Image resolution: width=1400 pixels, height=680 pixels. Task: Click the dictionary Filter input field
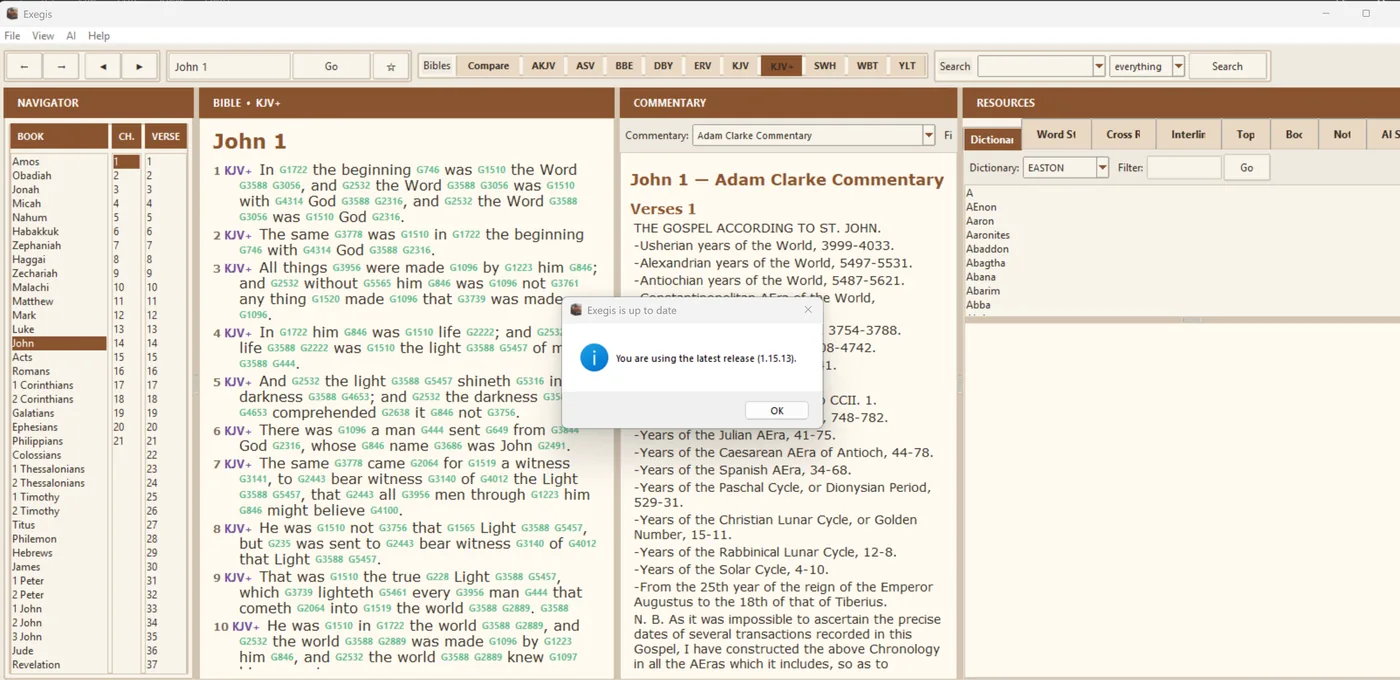[1184, 168]
